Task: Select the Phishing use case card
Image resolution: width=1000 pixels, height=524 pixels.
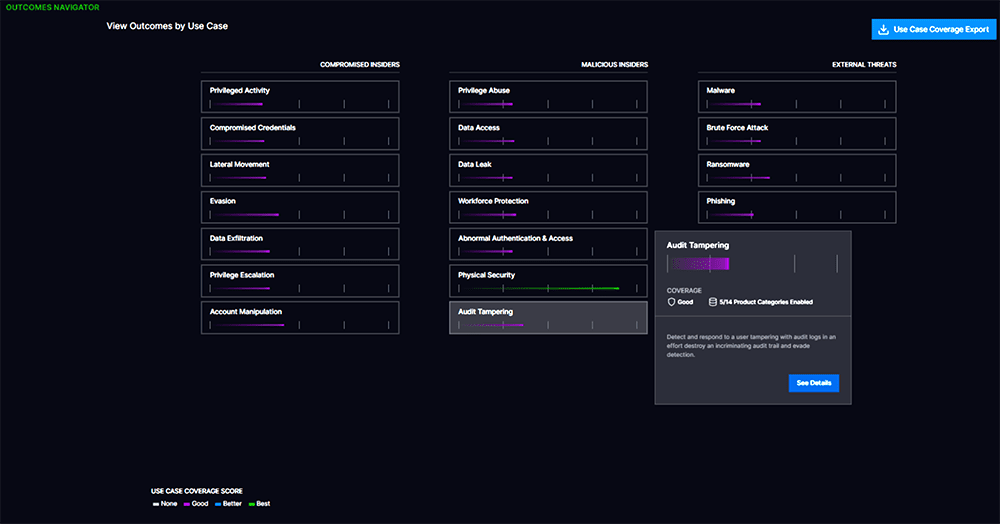Action: [797, 207]
